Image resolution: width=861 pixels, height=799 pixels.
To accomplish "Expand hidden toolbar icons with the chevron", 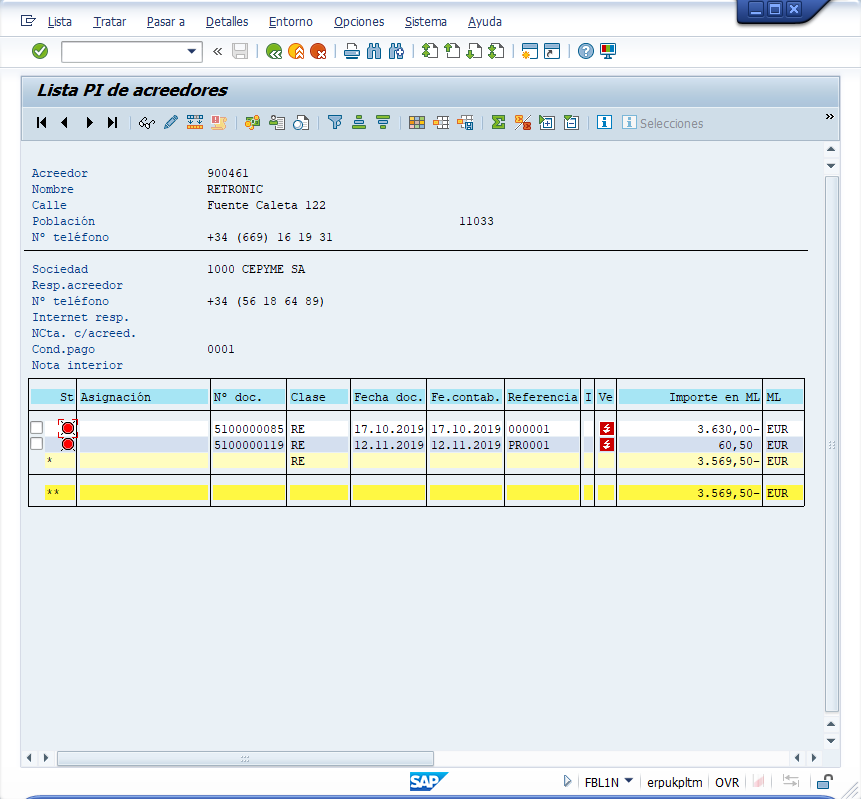I will (x=828, y=114).
